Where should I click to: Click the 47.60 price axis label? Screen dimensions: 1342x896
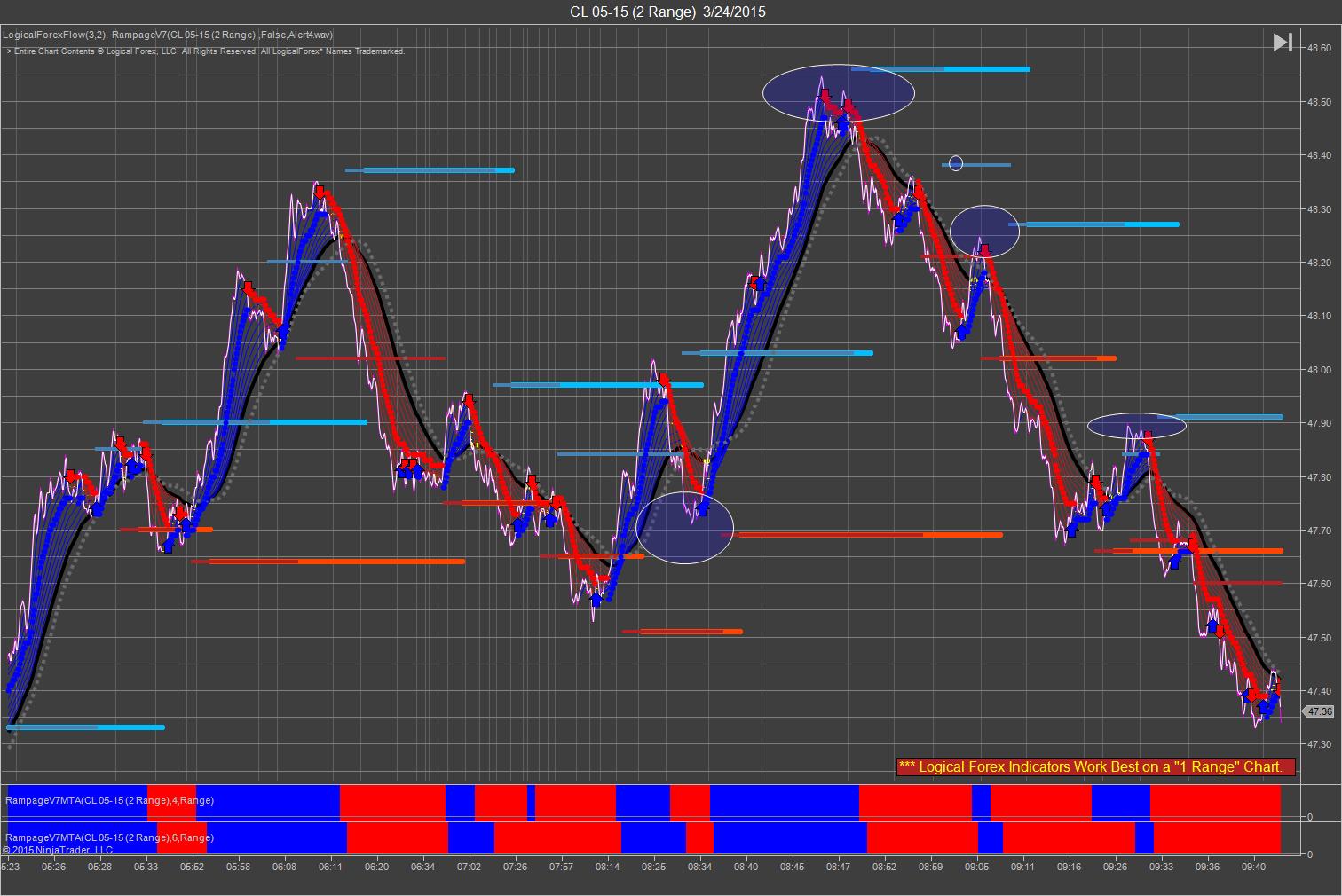(1318, 584)
